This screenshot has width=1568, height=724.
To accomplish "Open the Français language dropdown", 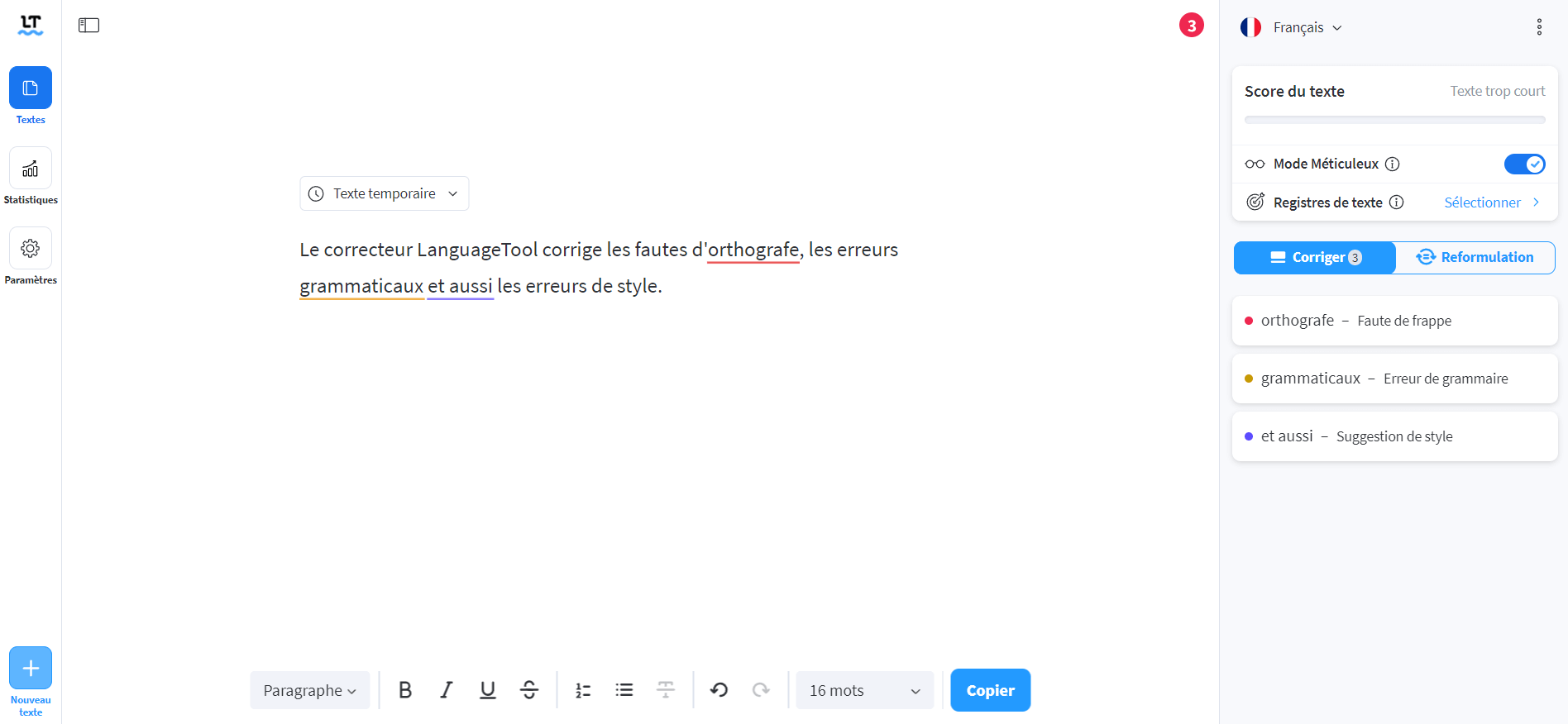I will [x=1307, y=27].
